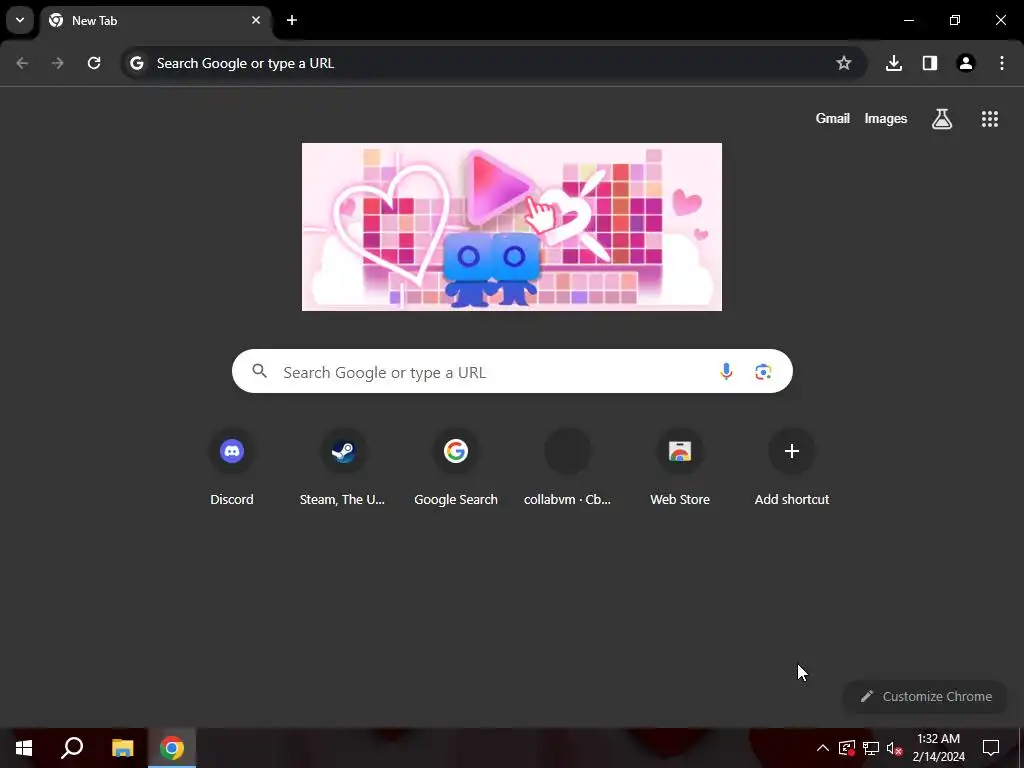Open Images link
This screenshot has width=1024, height=768.
(886, 118)
